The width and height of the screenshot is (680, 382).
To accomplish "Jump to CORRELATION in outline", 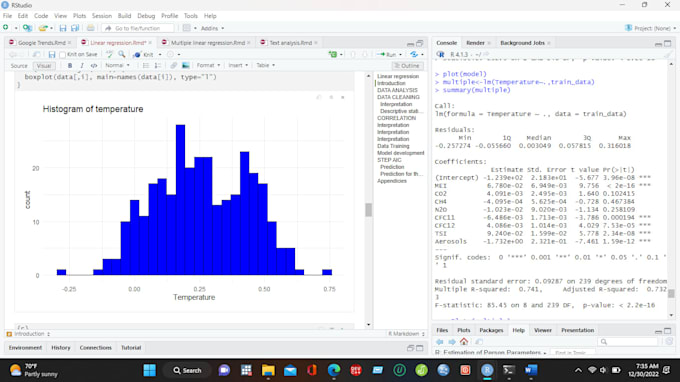I will click(x=396, y=118).
